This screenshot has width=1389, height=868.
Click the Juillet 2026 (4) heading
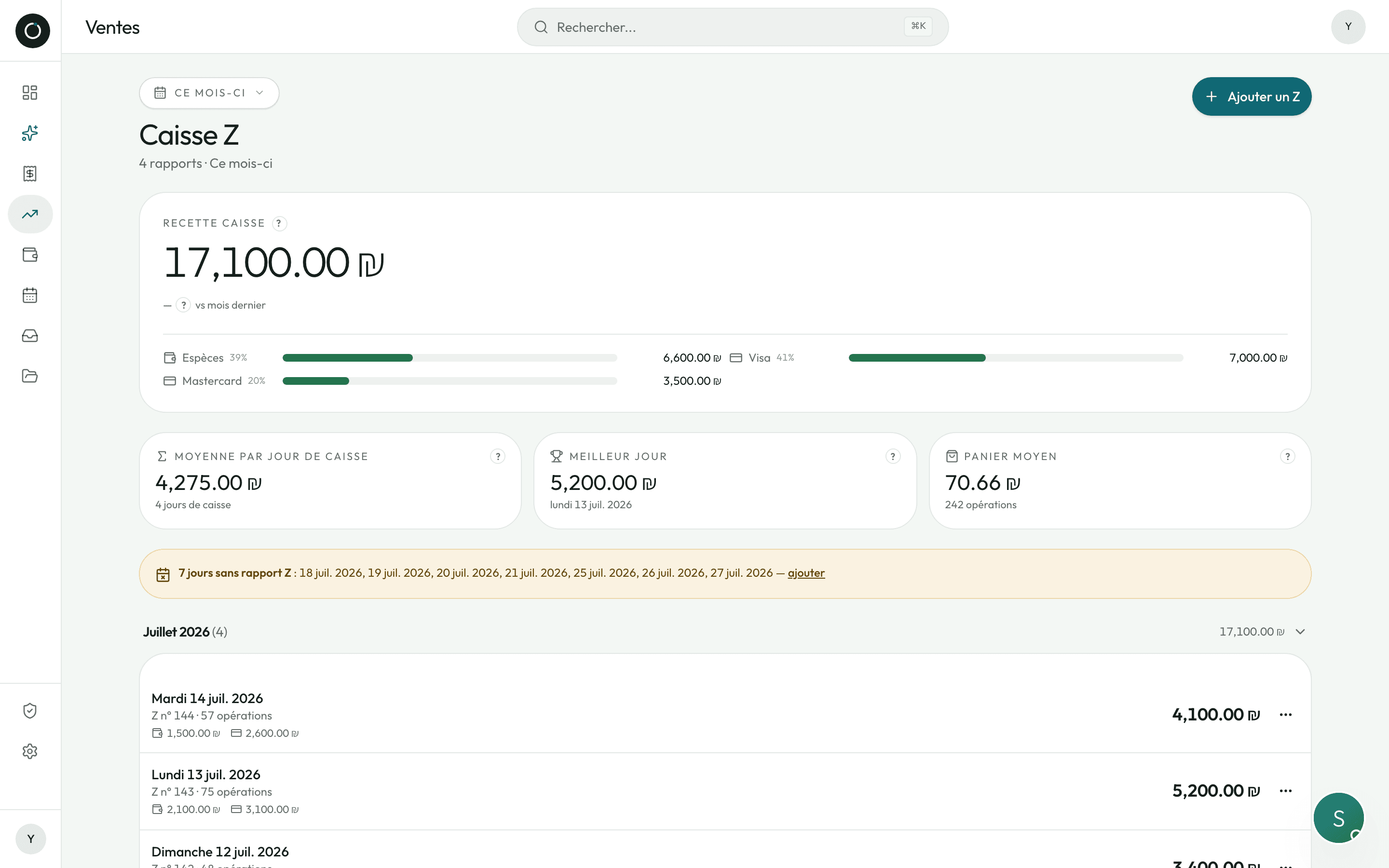[185, 632]
